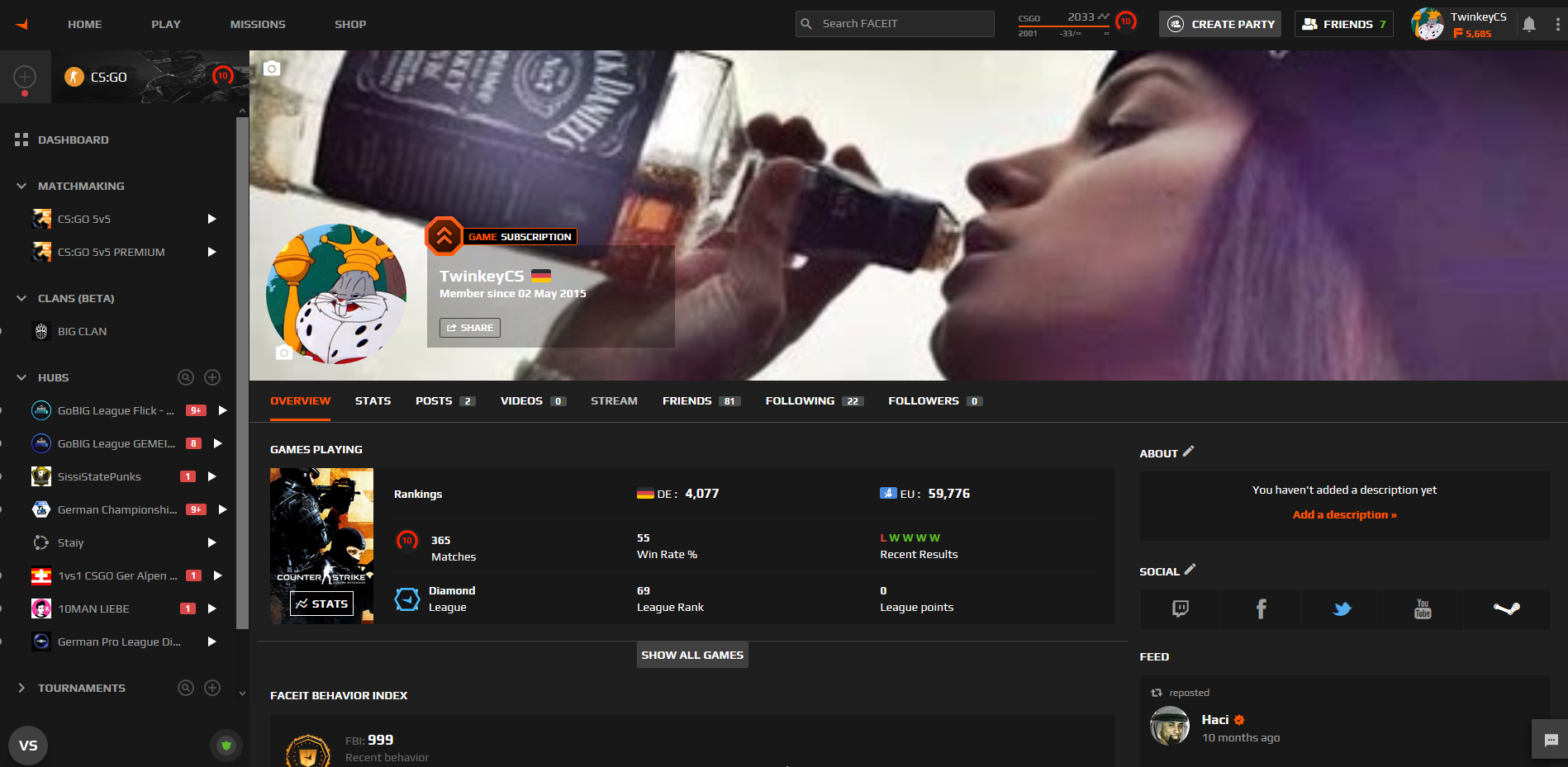Open Haci's reposted feed avatar

tap(1170, 726)
